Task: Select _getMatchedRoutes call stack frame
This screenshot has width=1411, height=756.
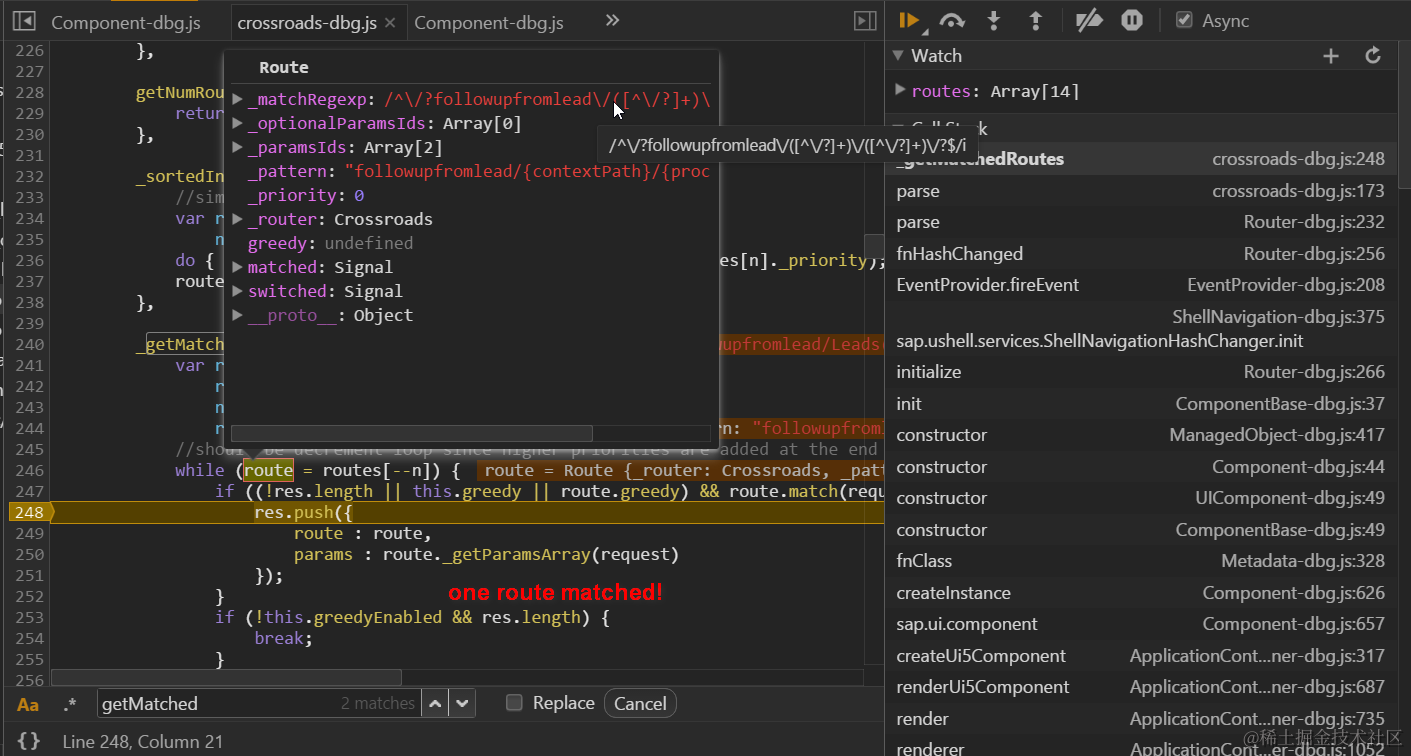Action: pos(1141,159)
